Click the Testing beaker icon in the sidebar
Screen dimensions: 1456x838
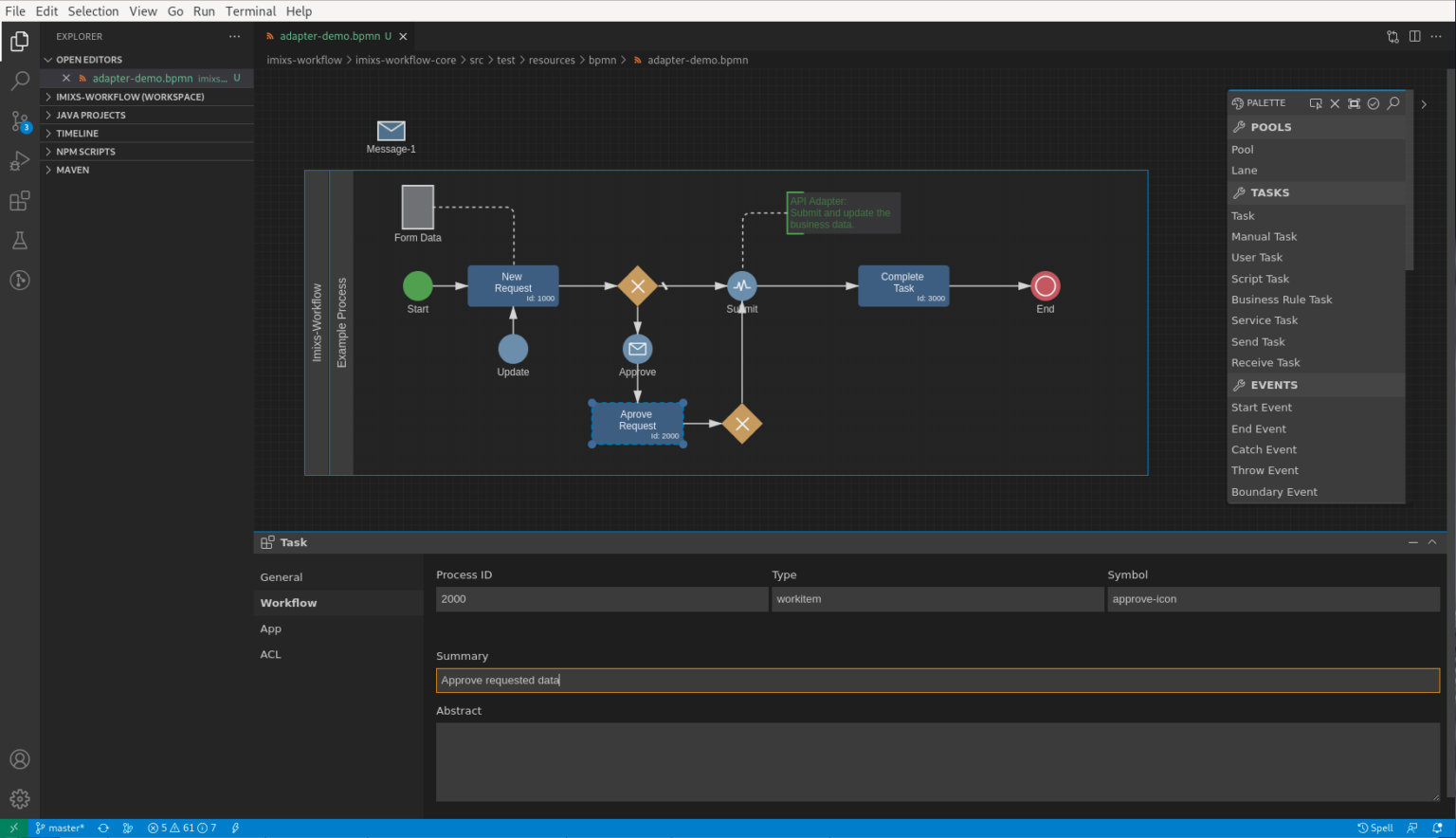(19, 240)
